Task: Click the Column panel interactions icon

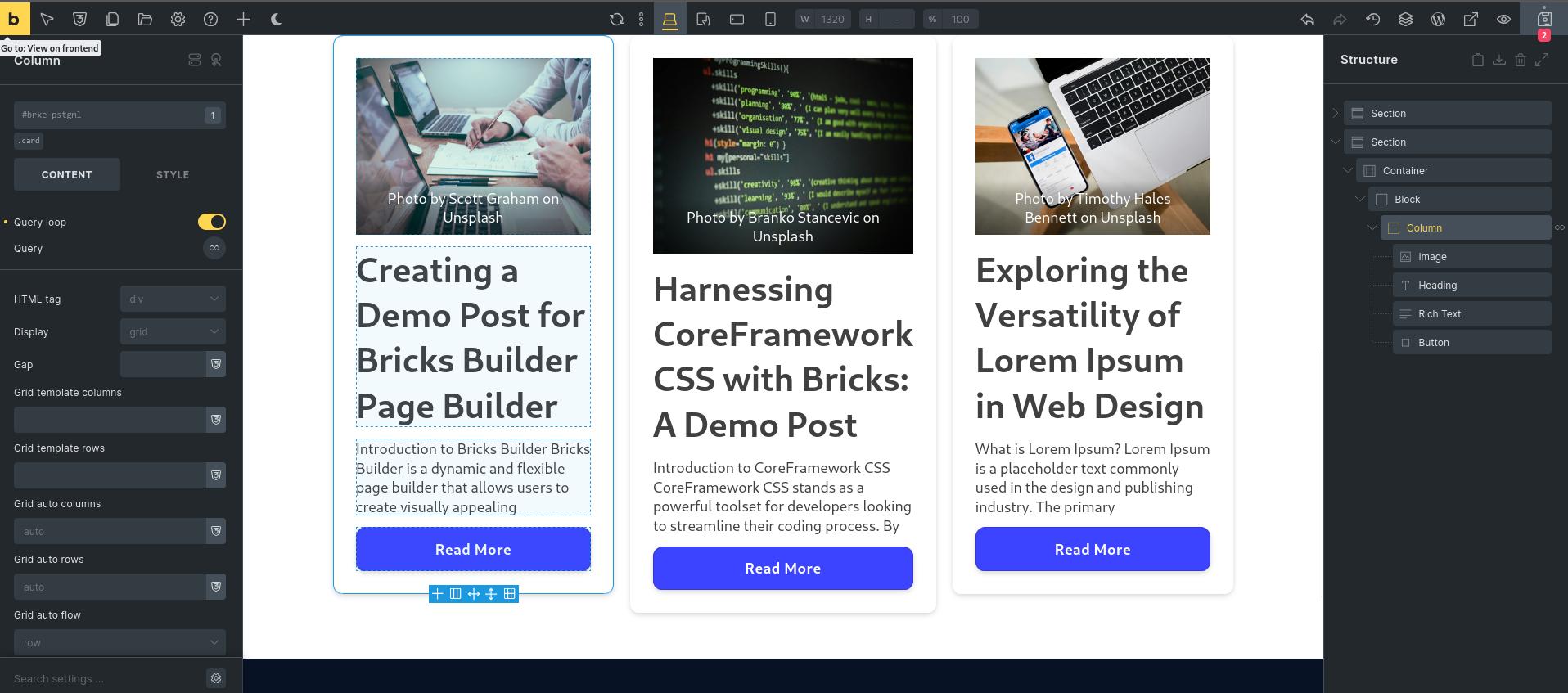Action: pyautogui.click(x=216, y=60)
